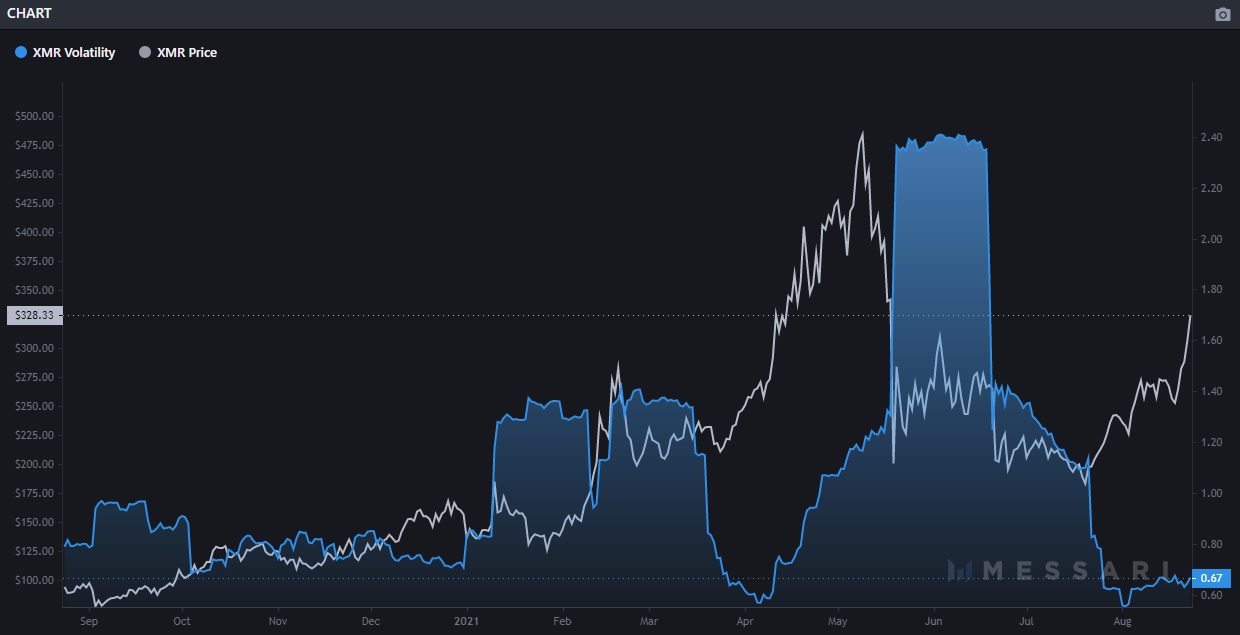Click the gray XMR Price legend dot
This screenshot has width=1240, height=635.
point(145,52)
